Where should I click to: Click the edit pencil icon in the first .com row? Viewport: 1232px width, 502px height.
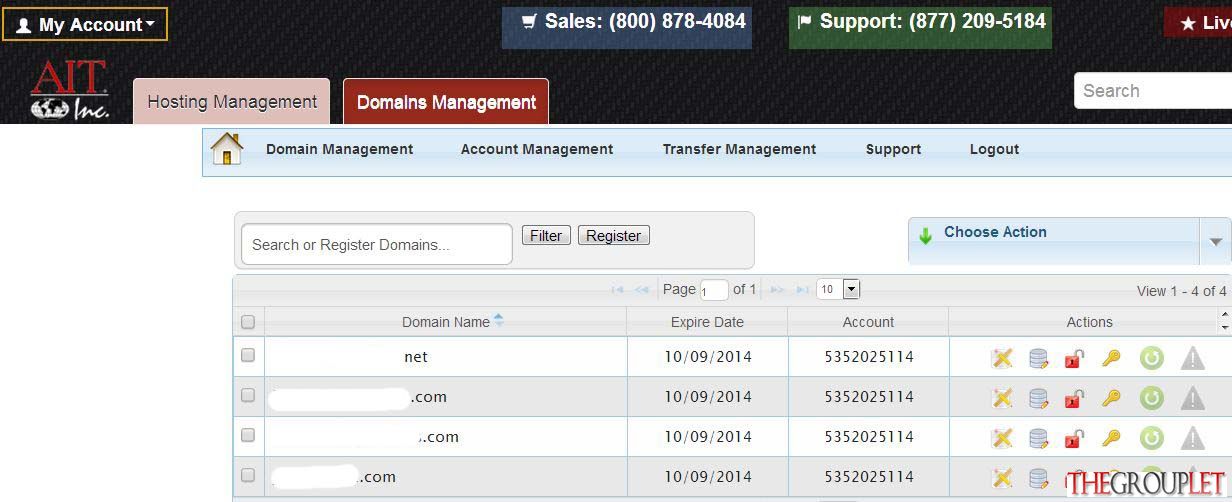[x=1001, y=398]
